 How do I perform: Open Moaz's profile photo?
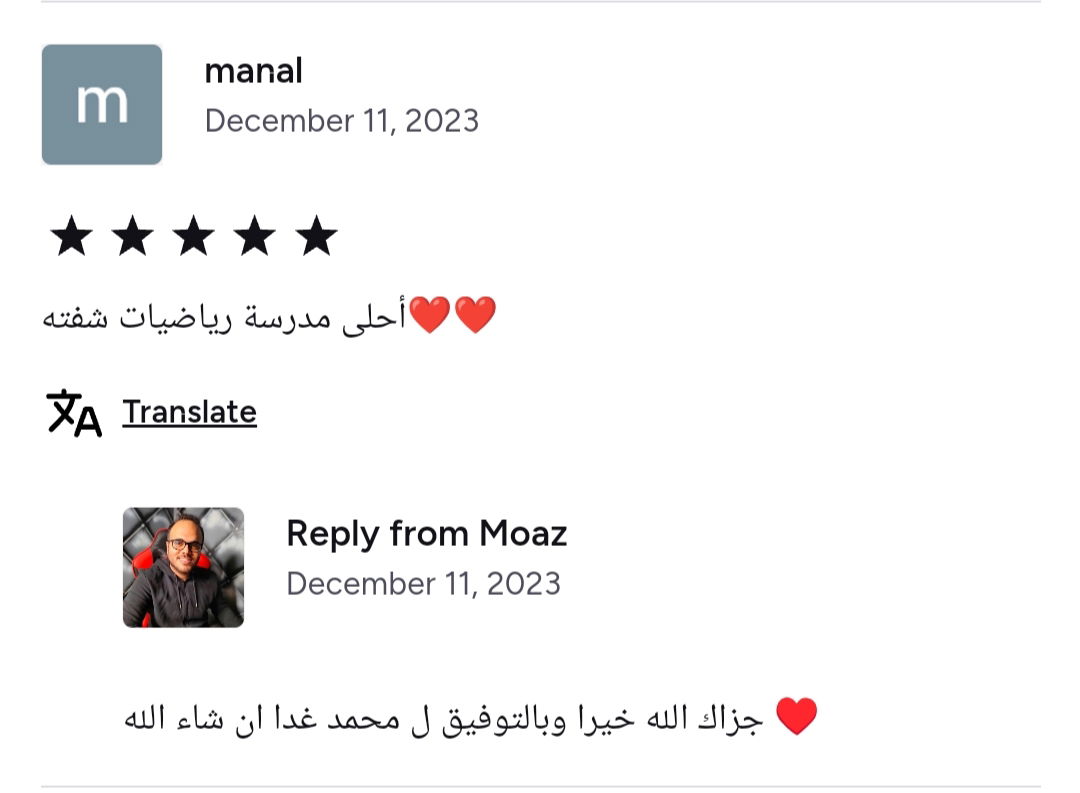coord(183,567)
